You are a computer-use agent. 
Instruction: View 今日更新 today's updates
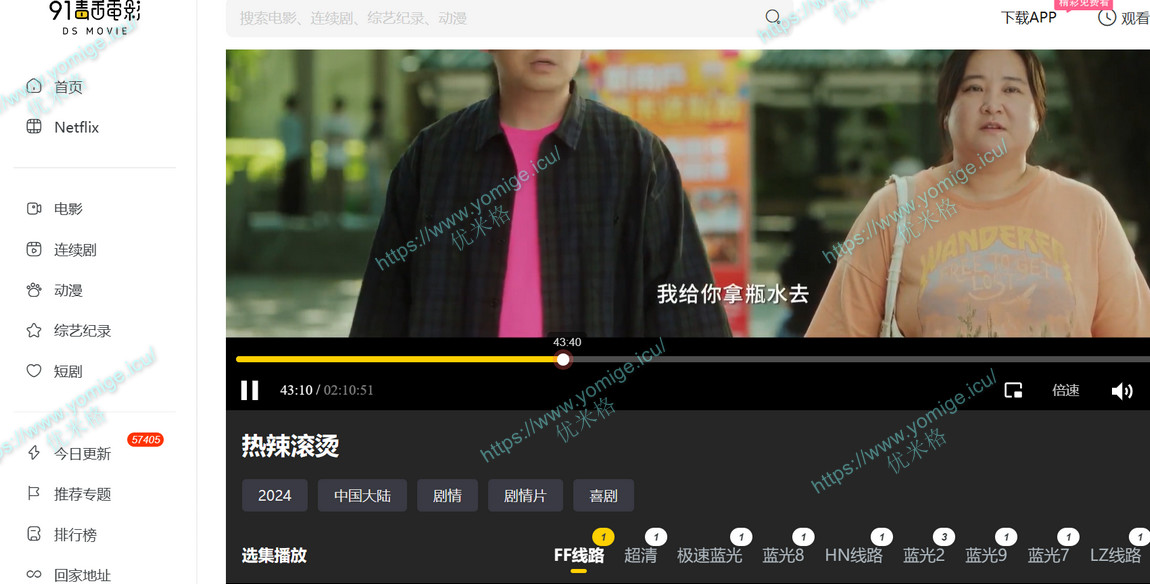[82, 454]
